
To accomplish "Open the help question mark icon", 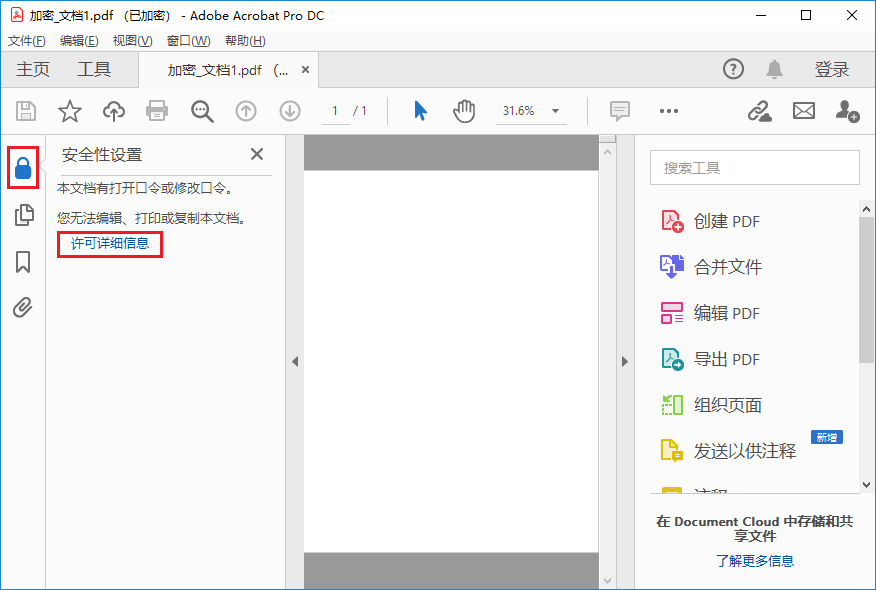I will (x=734, y=69).
